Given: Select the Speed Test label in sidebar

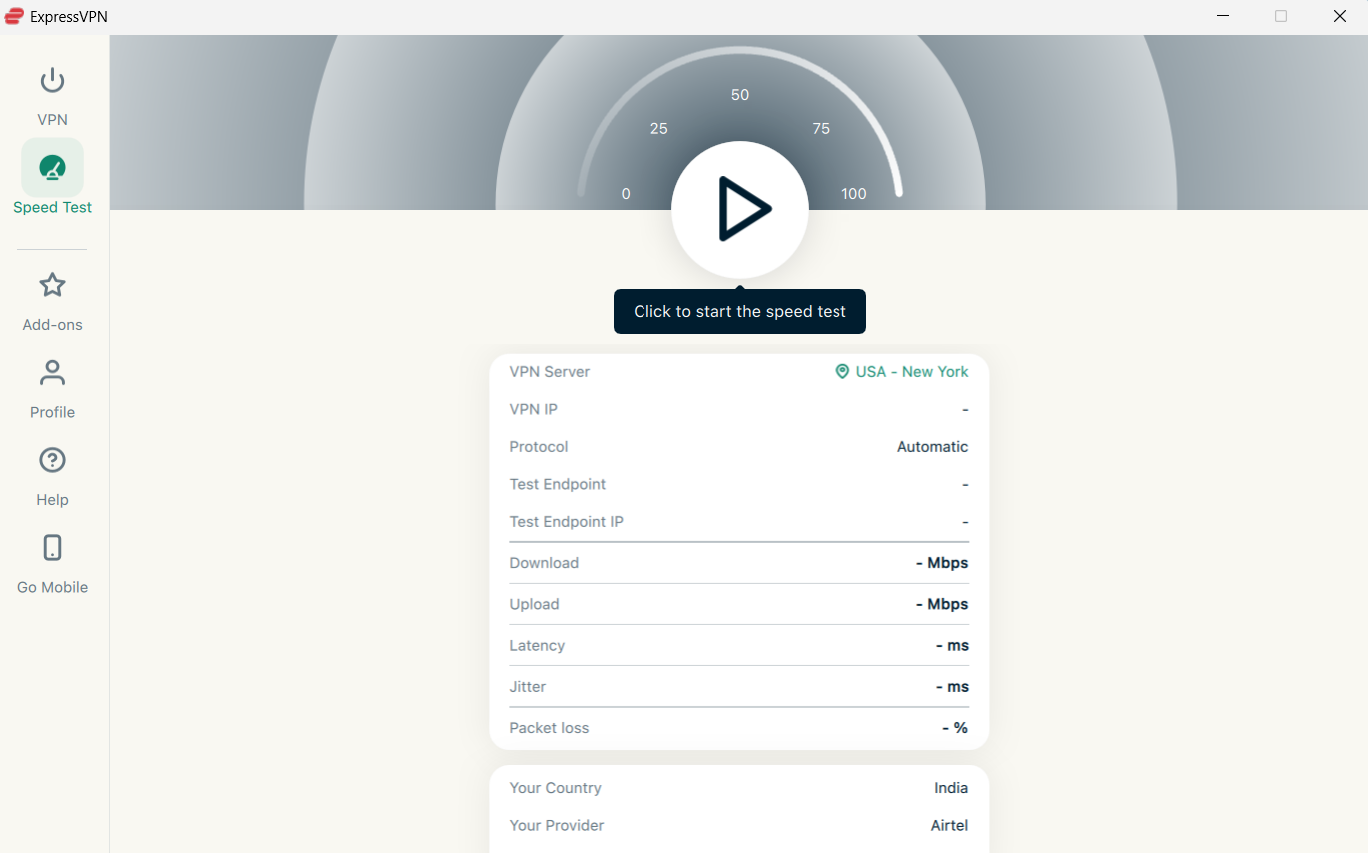Looking at the screenshot, I should (52, 208).
